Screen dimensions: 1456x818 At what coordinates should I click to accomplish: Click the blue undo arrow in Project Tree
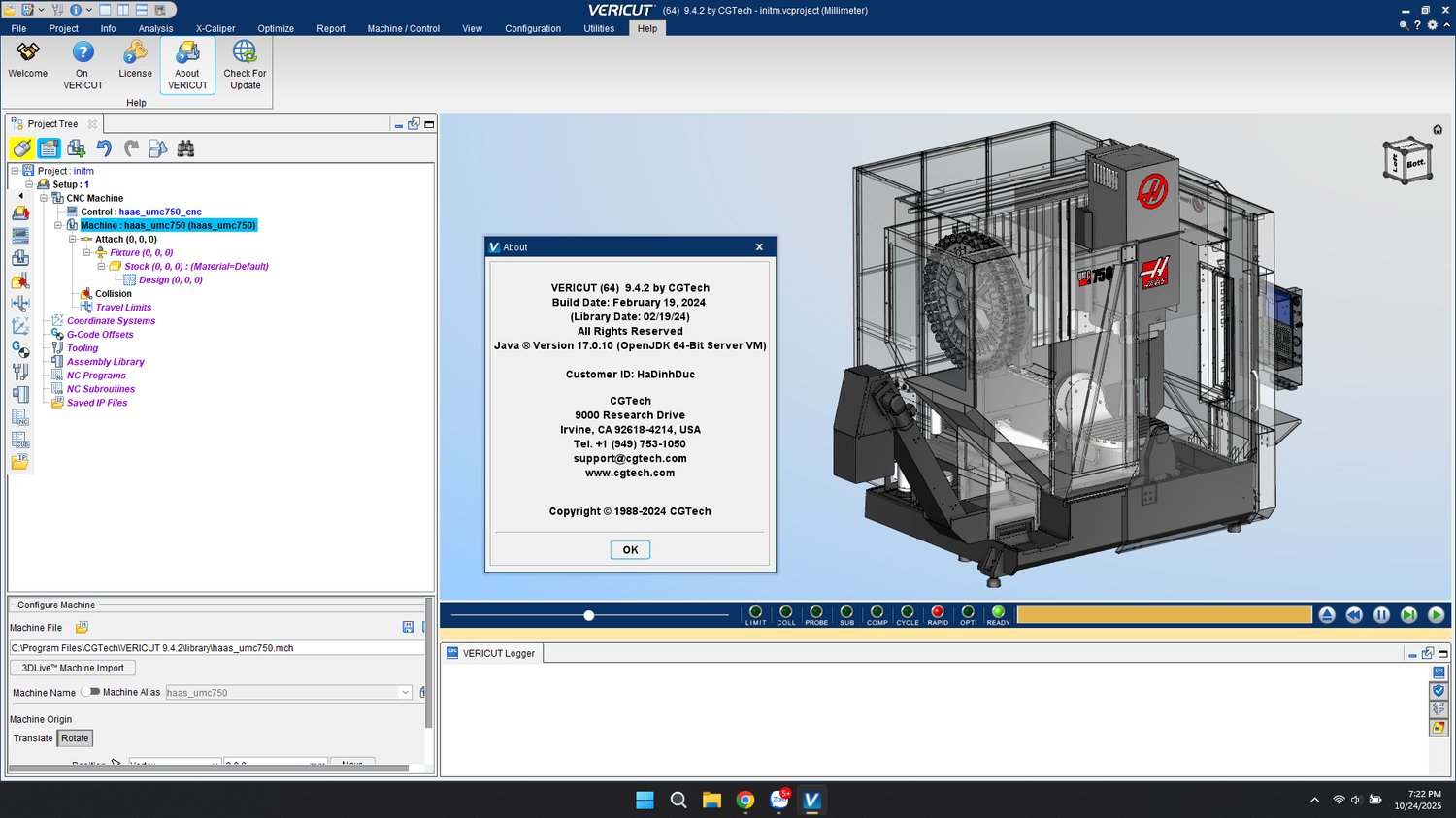pos(104,148)
